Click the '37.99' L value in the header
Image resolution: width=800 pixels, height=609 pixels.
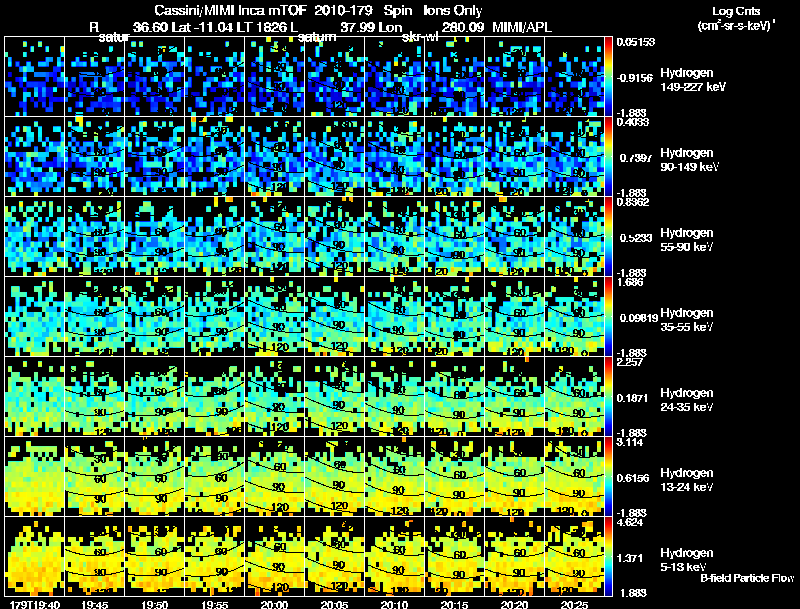click(358, 27)
